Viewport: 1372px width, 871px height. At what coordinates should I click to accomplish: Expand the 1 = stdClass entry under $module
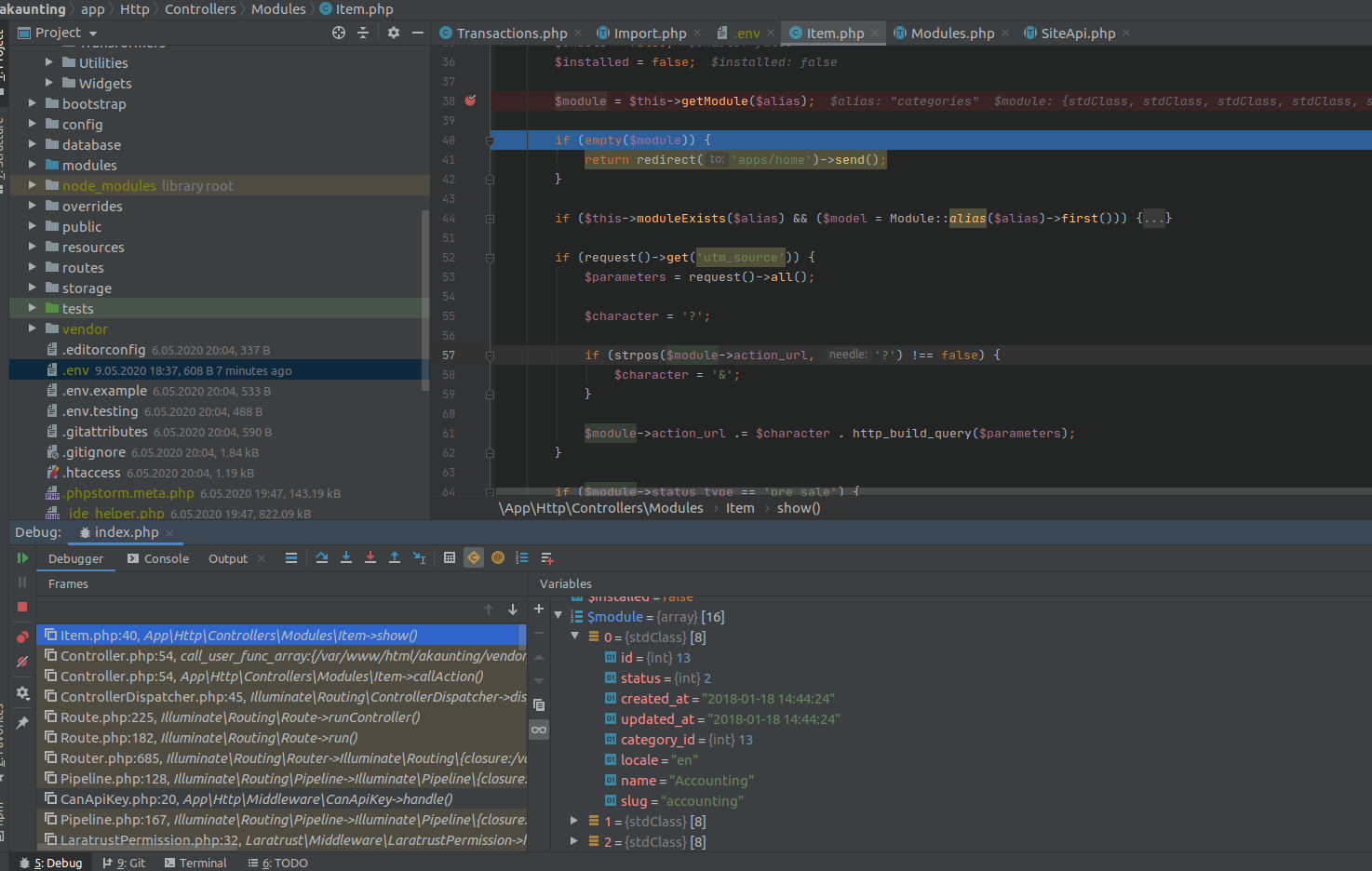(x=574, y=821)
